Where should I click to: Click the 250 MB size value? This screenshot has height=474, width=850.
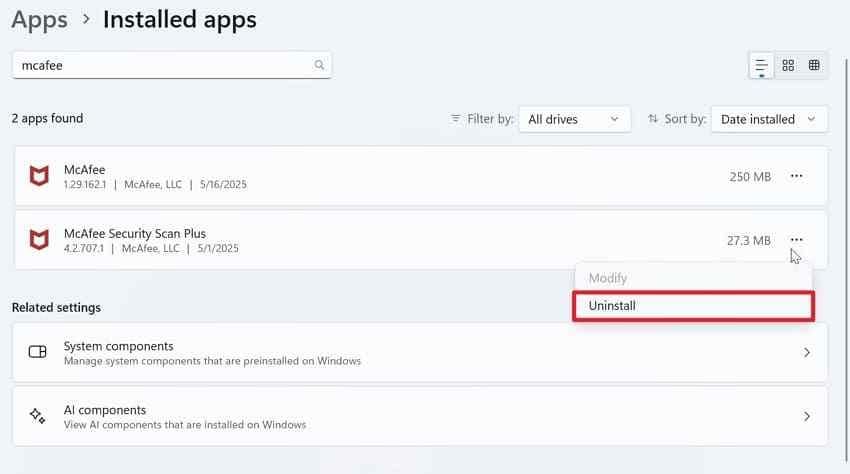point(750,177)
